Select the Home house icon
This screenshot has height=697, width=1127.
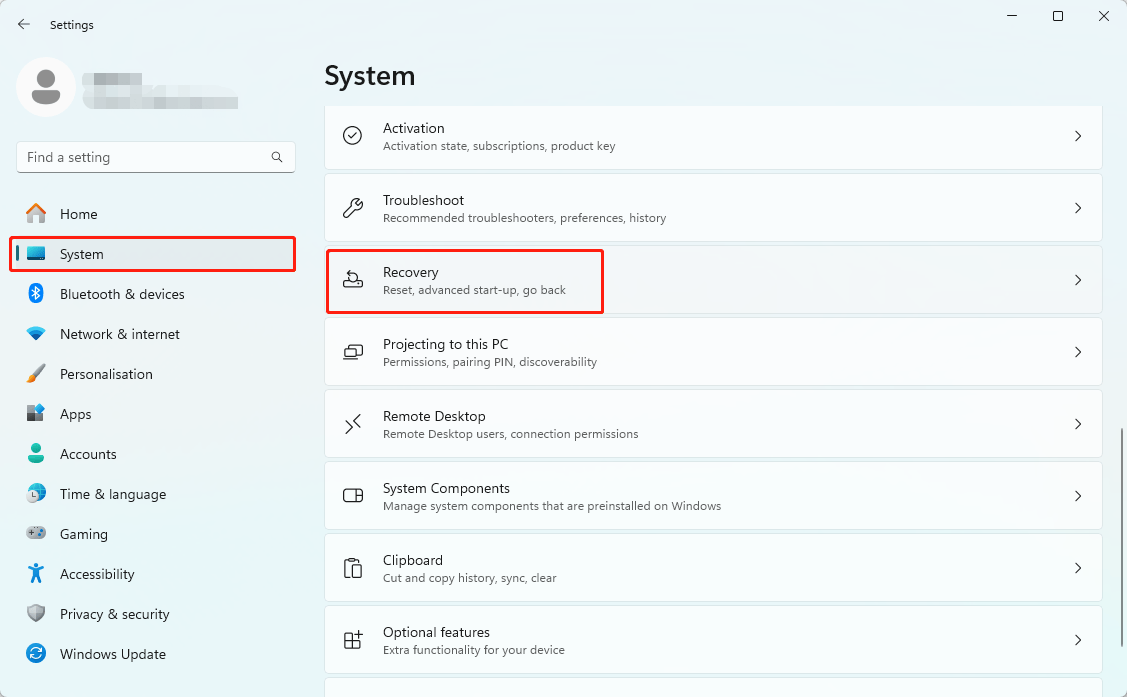36,213
